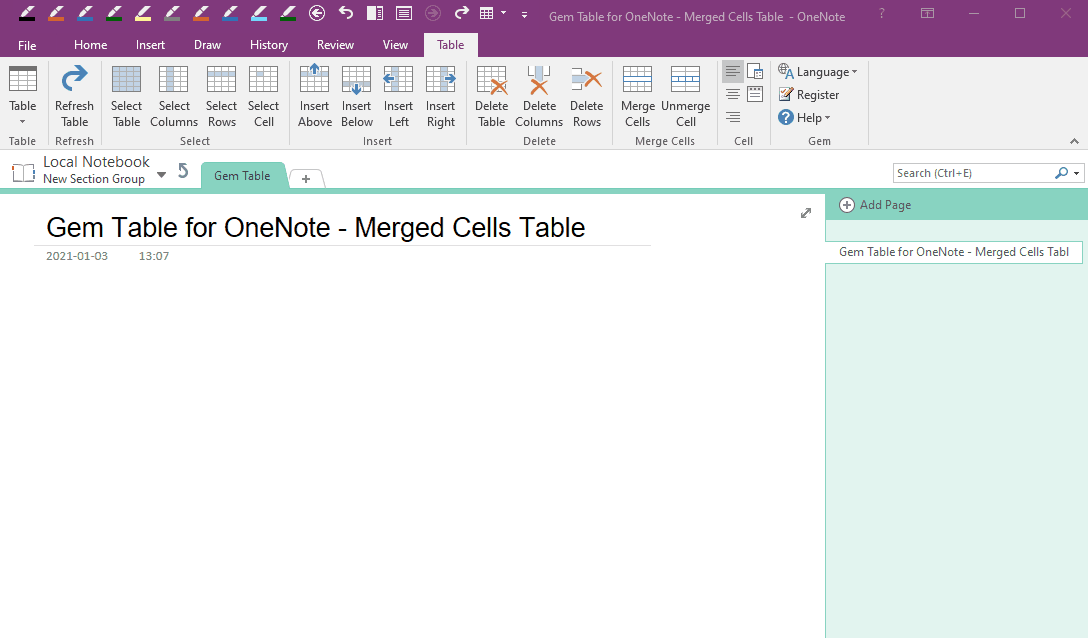Screen dimensions: 1088x638
Task: Create a new section with the plus tab
Action: coord(305,178)
